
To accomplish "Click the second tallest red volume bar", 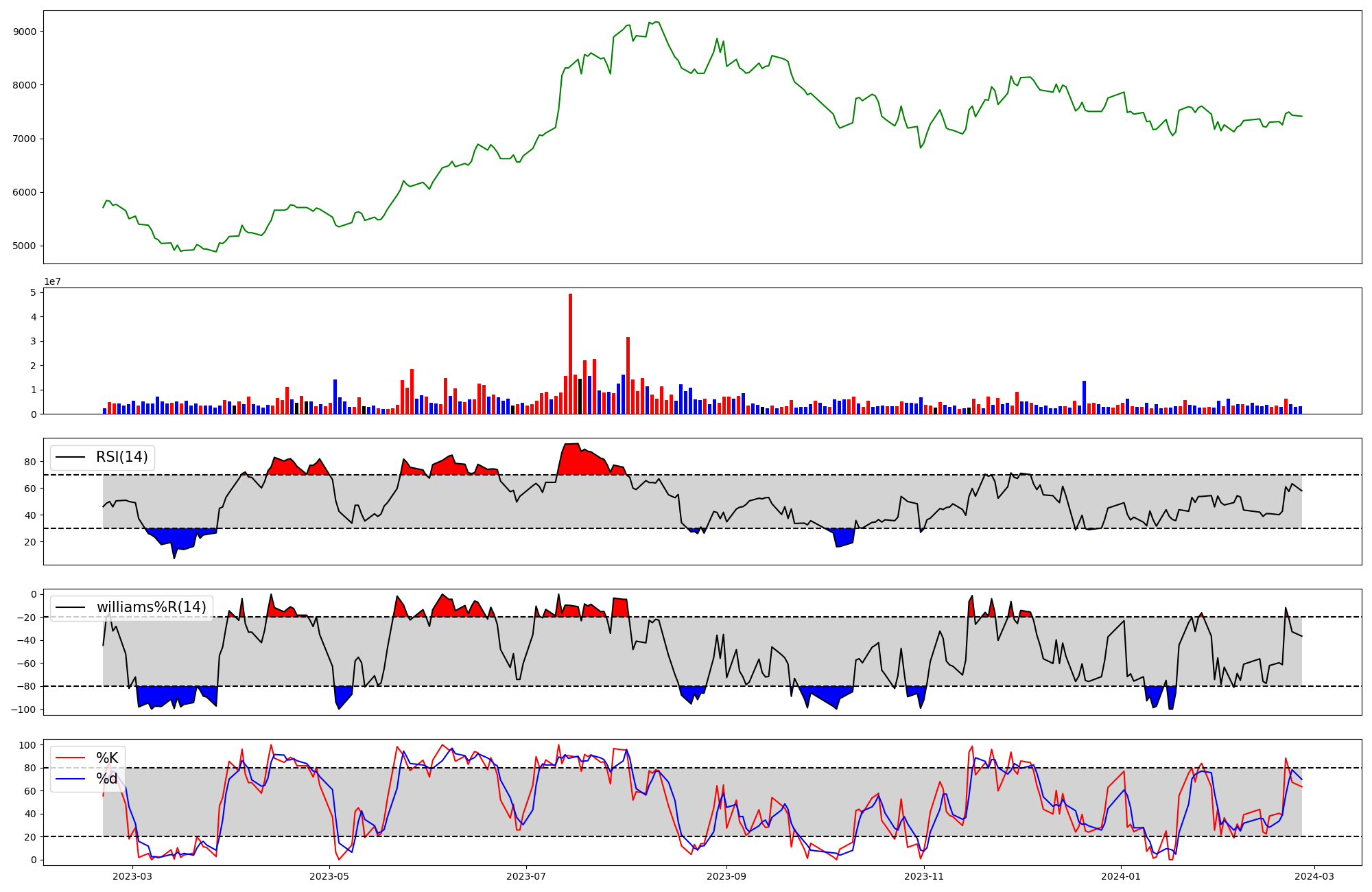I will tap(628, 375).
